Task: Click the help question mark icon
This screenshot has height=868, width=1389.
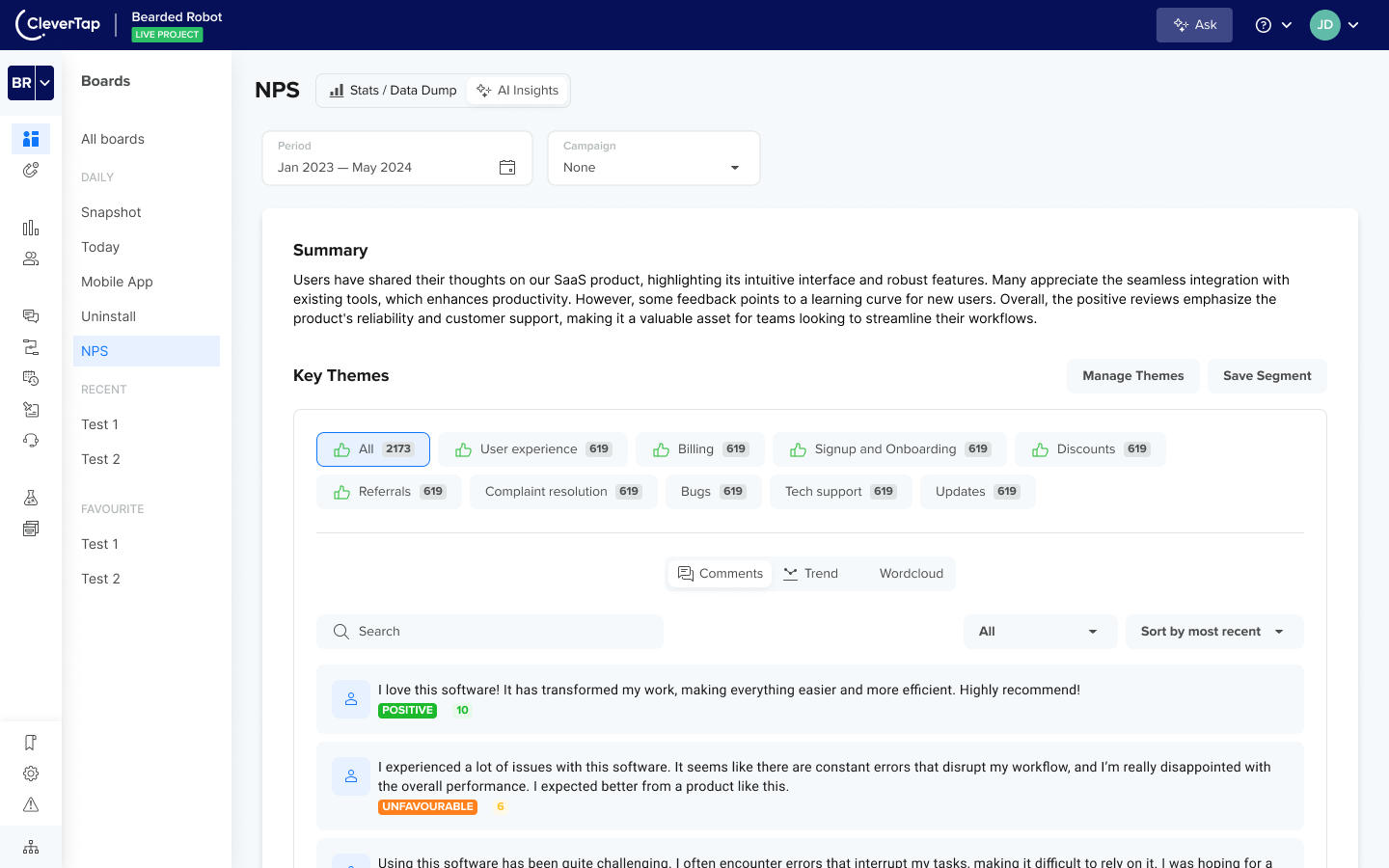Action: point(1264,25)
